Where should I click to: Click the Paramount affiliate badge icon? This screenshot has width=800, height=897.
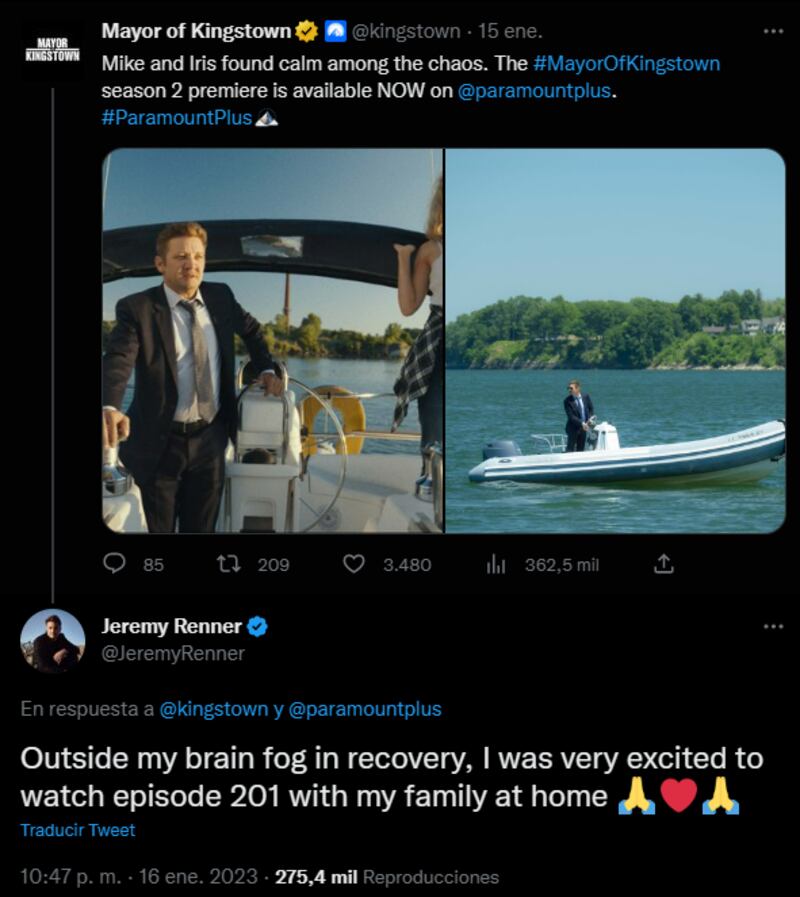point(334,32)
